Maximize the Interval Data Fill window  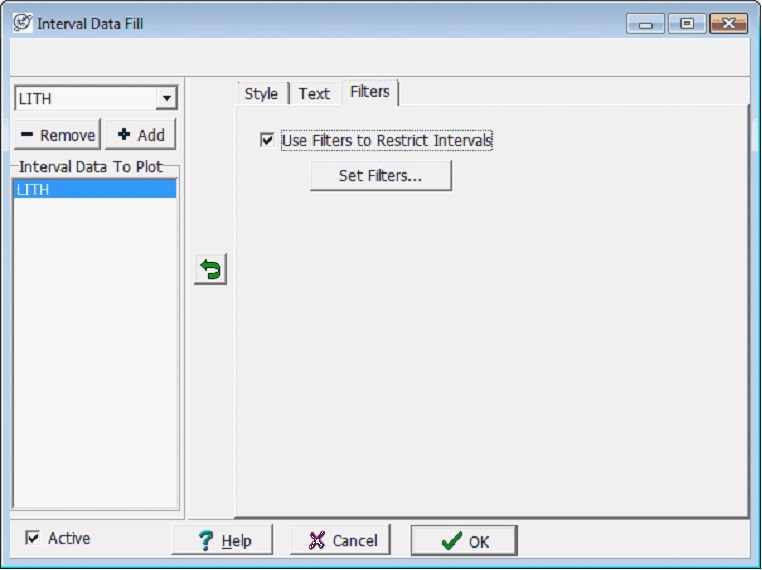[x=687, y=23]
